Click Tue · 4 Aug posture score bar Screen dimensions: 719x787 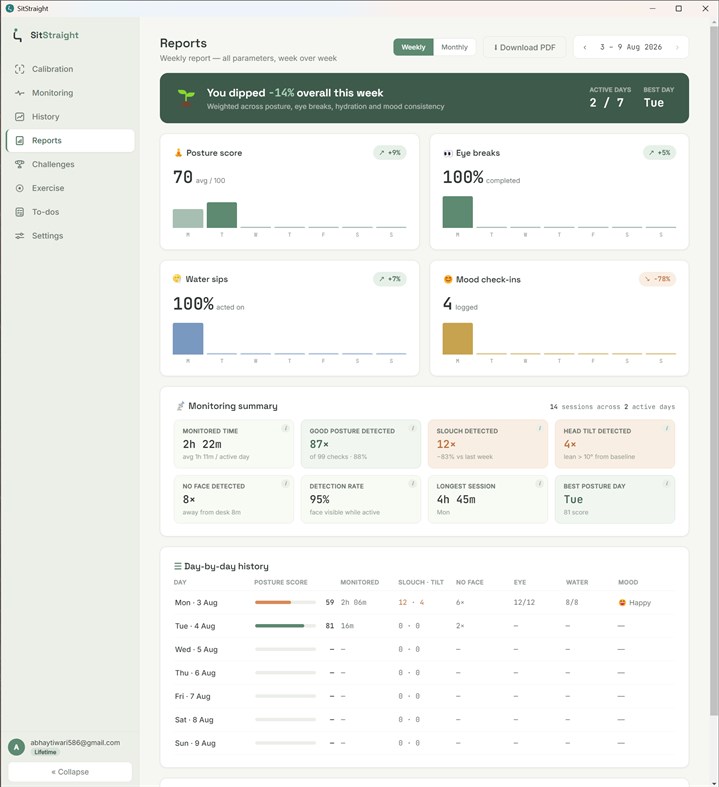(285, 626)
